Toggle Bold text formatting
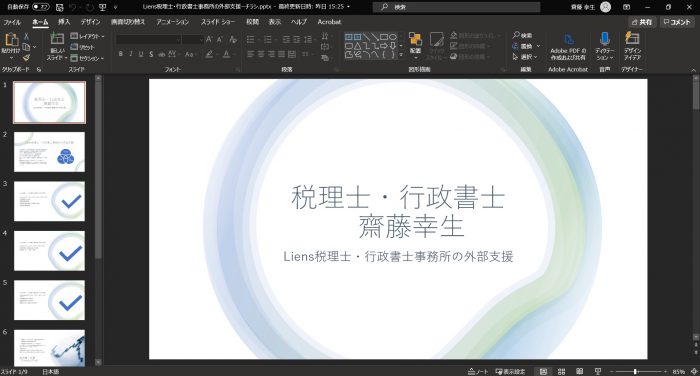 [x=121, y=54]
